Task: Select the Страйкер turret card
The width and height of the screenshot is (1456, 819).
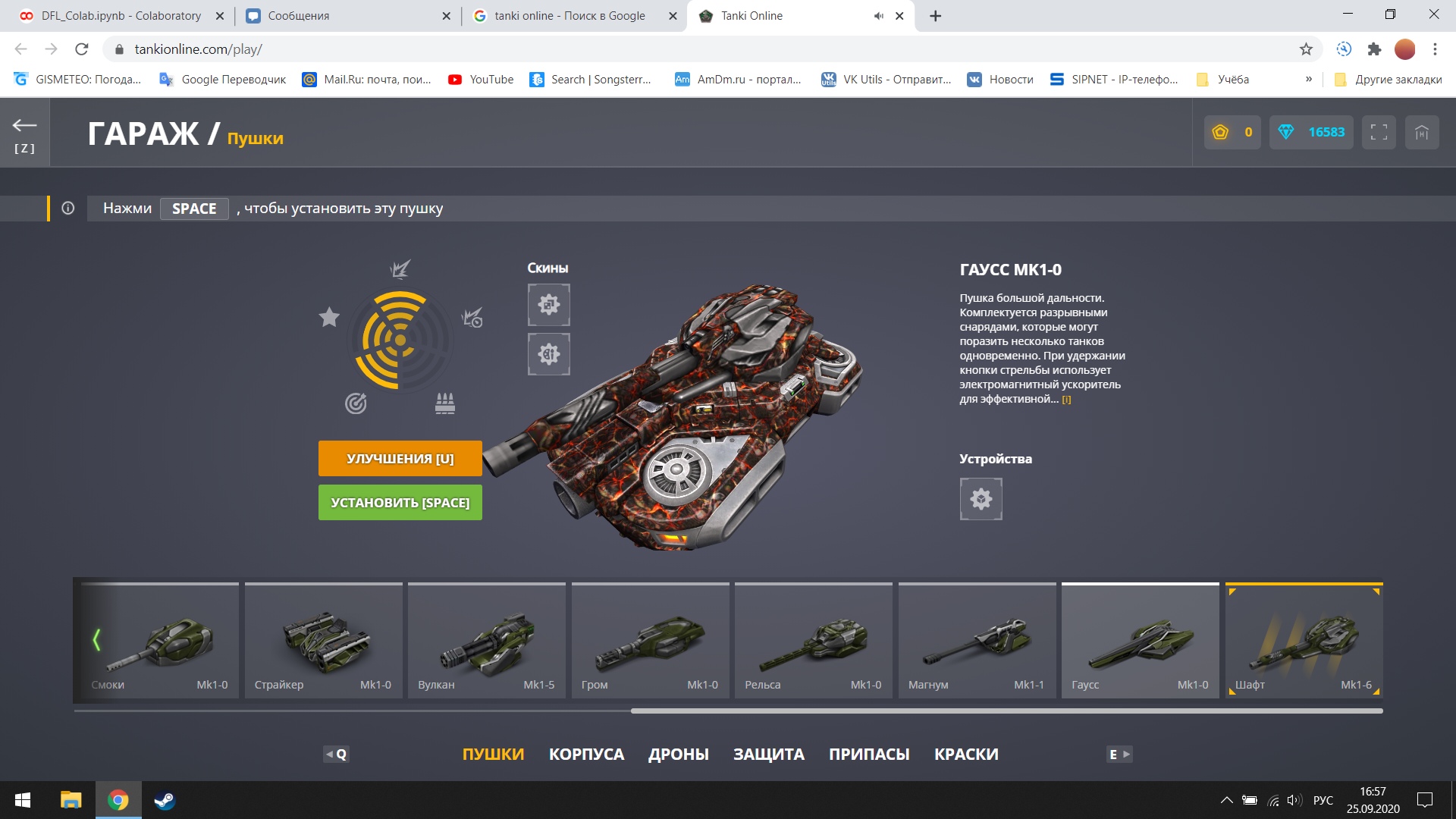Action: [324, 641]
